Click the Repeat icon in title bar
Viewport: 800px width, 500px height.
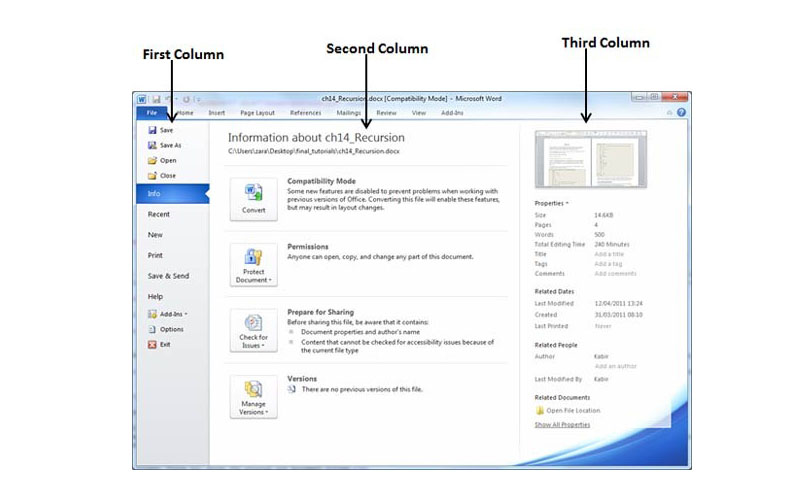(186, 99)
